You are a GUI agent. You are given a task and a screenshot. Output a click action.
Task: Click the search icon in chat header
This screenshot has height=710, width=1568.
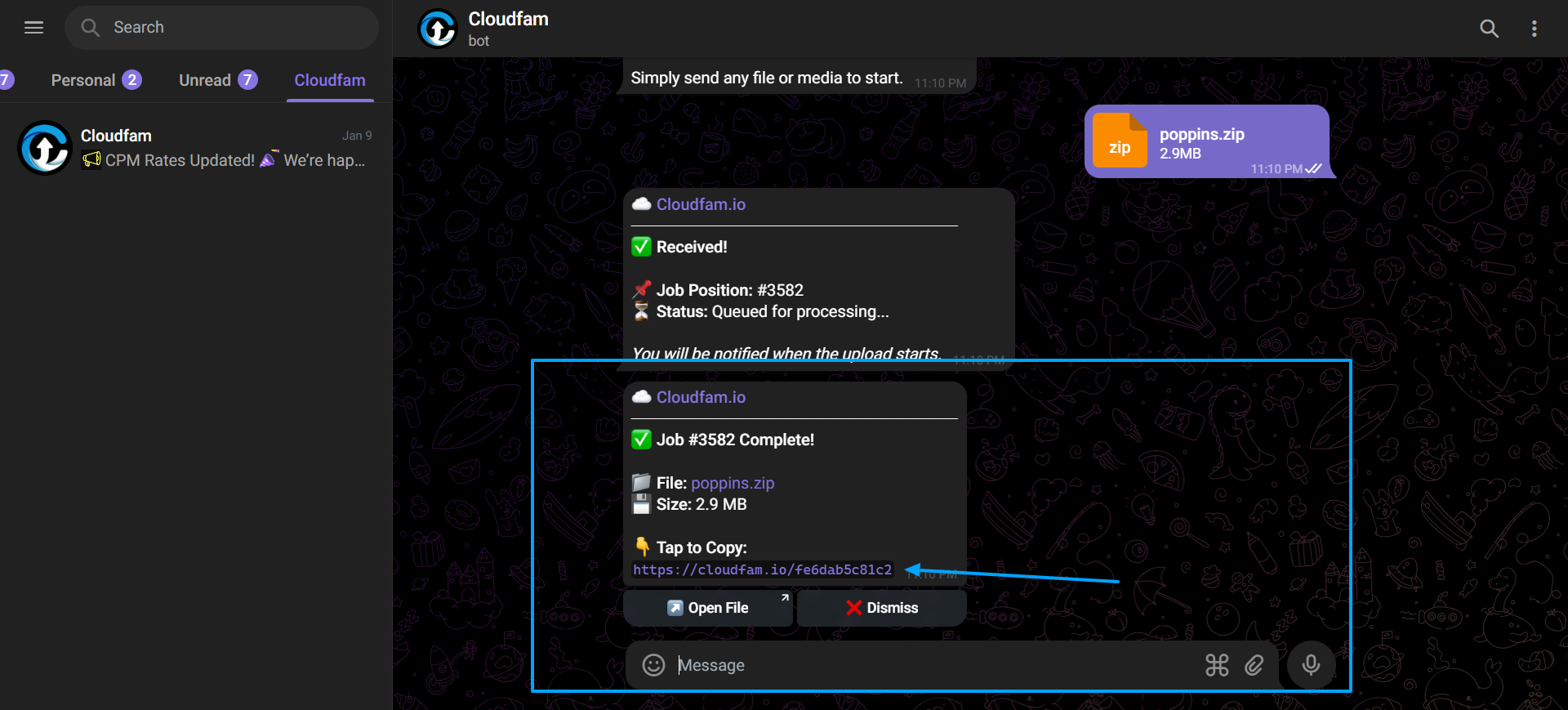(x=1489, y=29)
